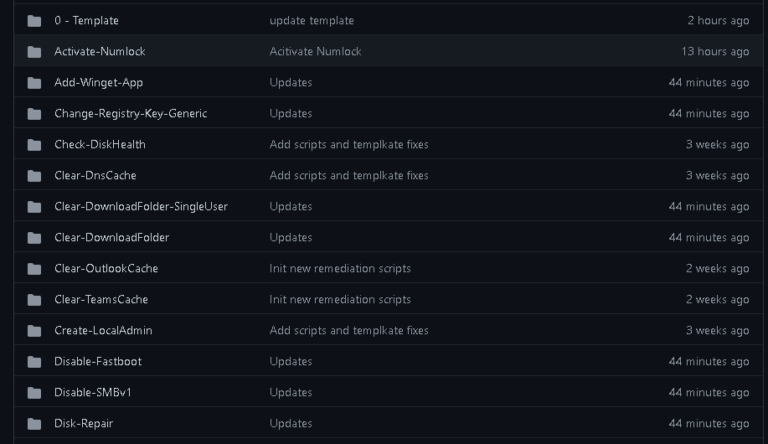Open the Disable-Fastboot folder
768x444 pixels.
pos(98,362)
